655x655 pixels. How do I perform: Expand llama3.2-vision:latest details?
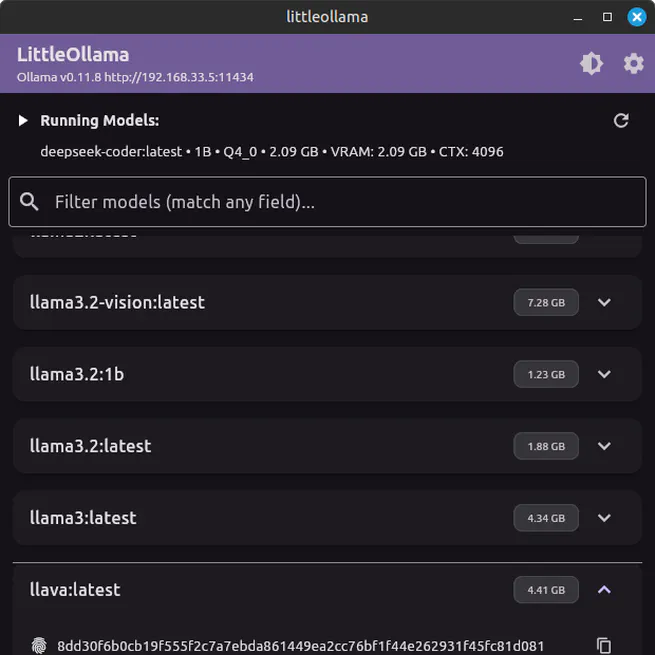(604, 302)
